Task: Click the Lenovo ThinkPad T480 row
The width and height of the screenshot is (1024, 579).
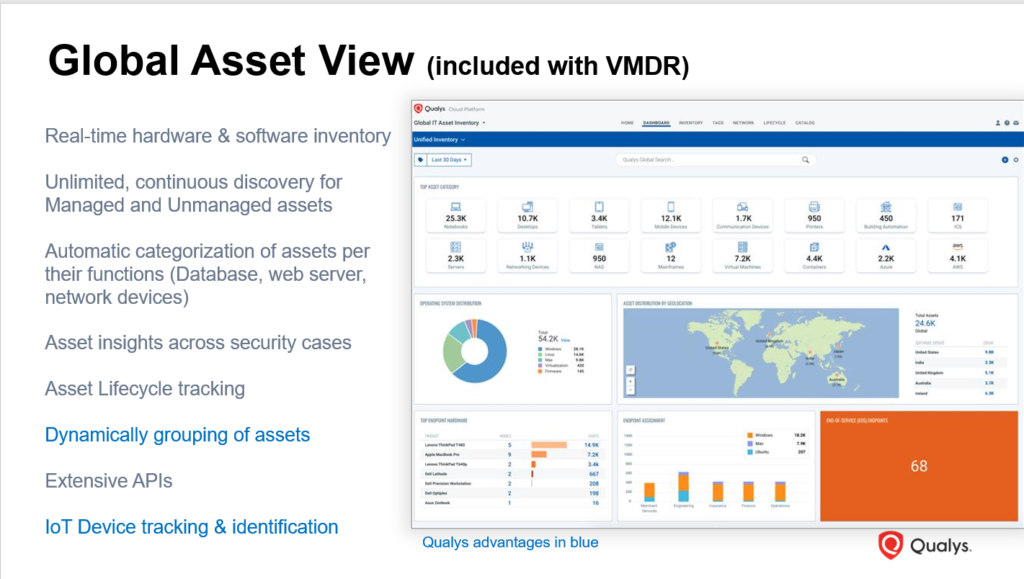Action: click(x=513, y=445)
